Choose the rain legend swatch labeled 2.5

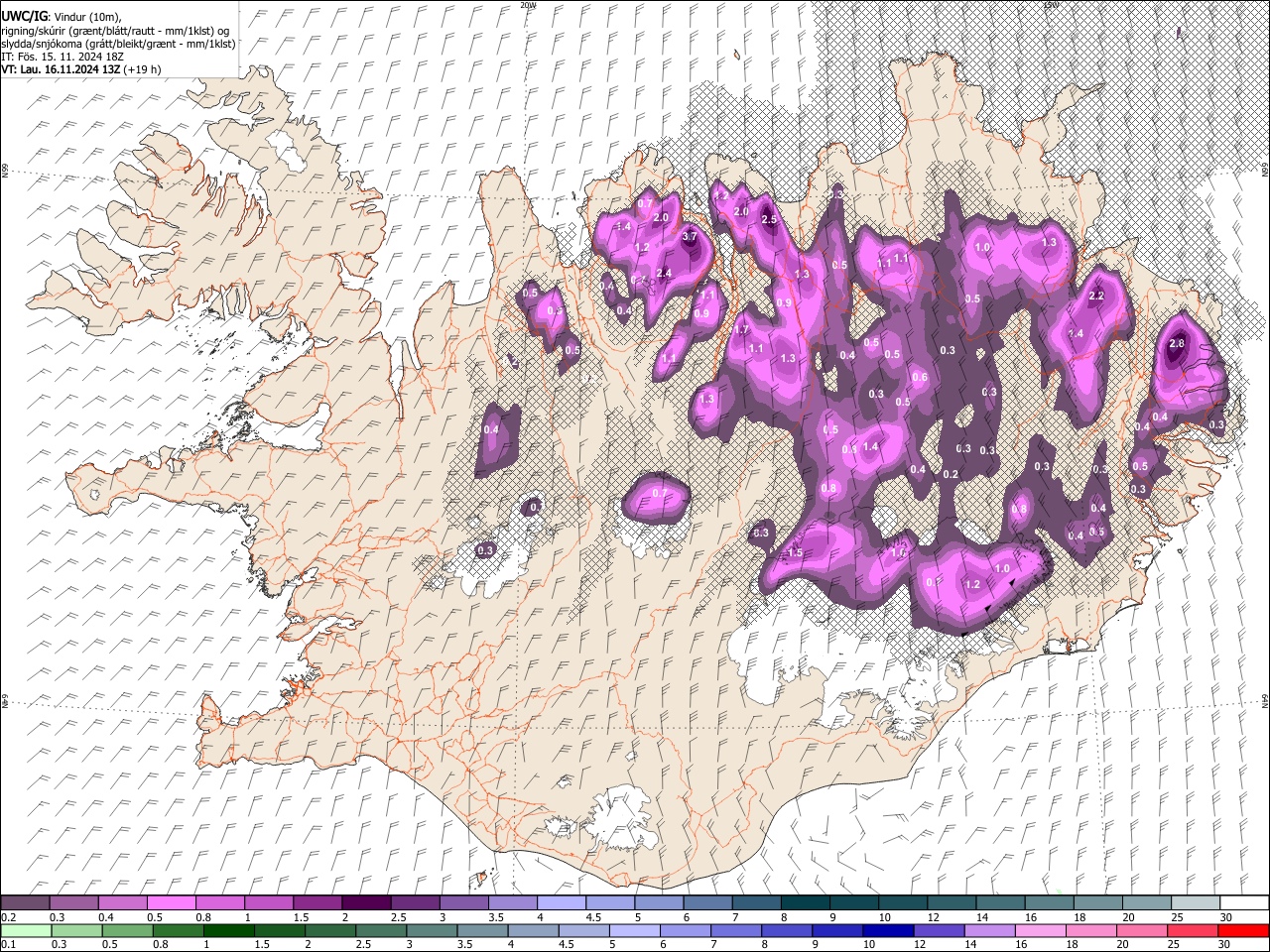click(380, 931)
